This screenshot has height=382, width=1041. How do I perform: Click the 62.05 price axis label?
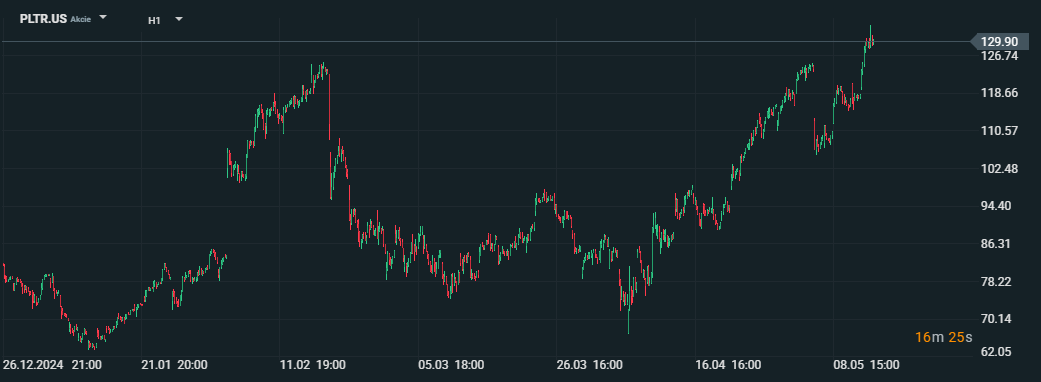pos(999,351)
